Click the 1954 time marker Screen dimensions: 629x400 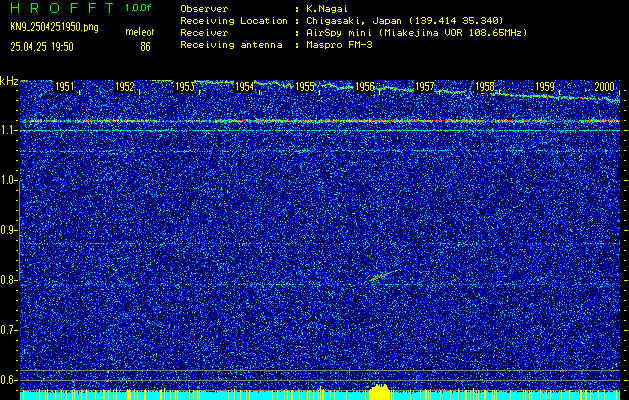point(245,87)
